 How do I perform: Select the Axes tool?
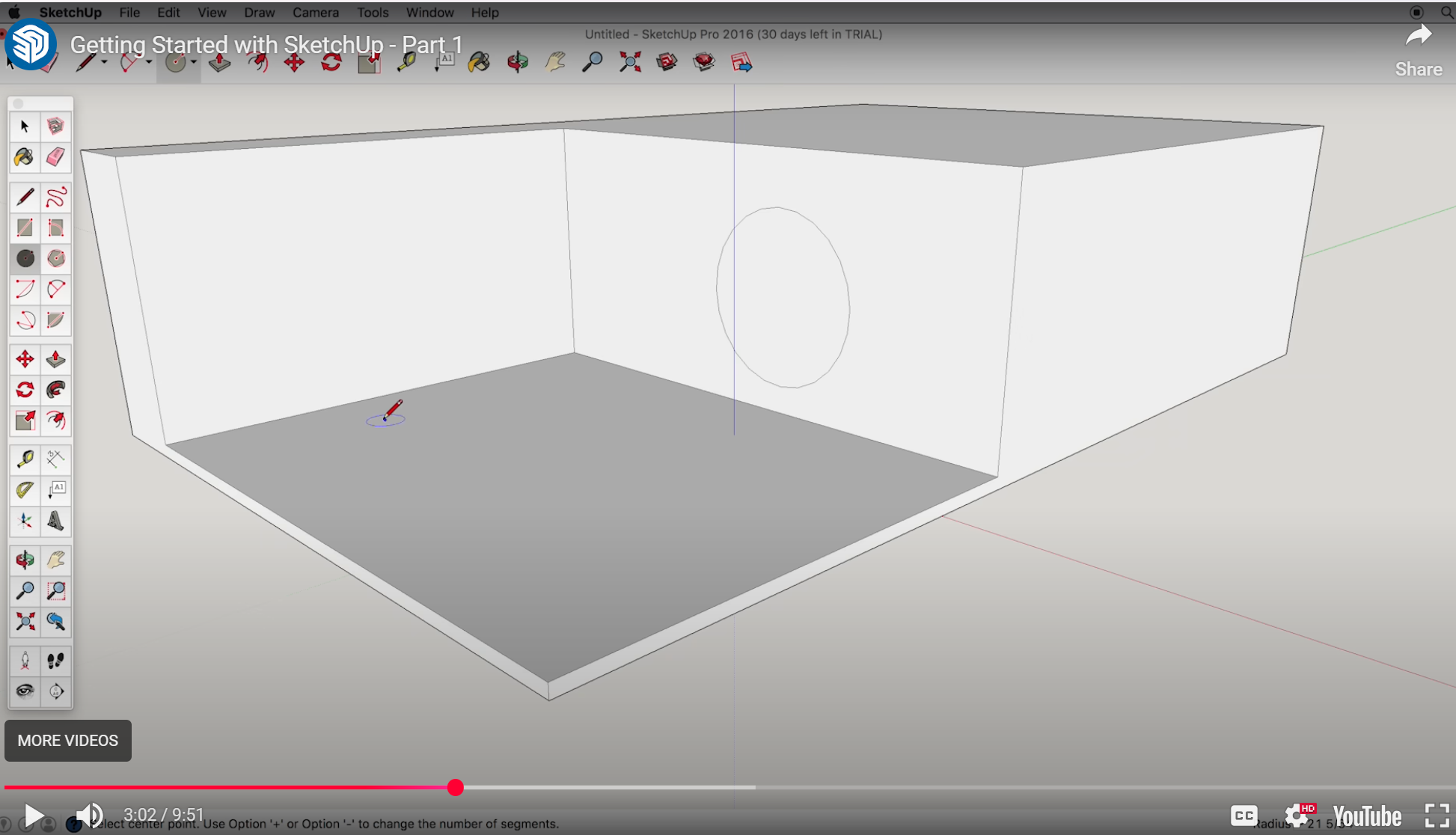(25, 521)
